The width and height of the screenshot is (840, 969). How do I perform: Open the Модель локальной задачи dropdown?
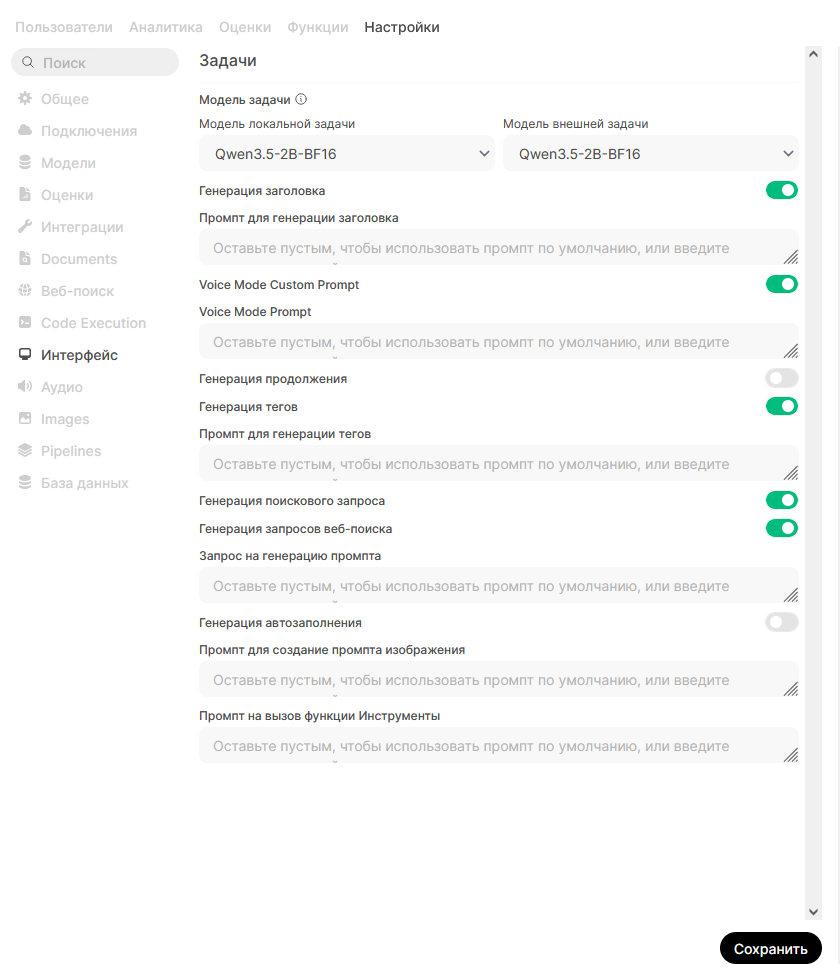pyautogui.click(x=346, y=154)
